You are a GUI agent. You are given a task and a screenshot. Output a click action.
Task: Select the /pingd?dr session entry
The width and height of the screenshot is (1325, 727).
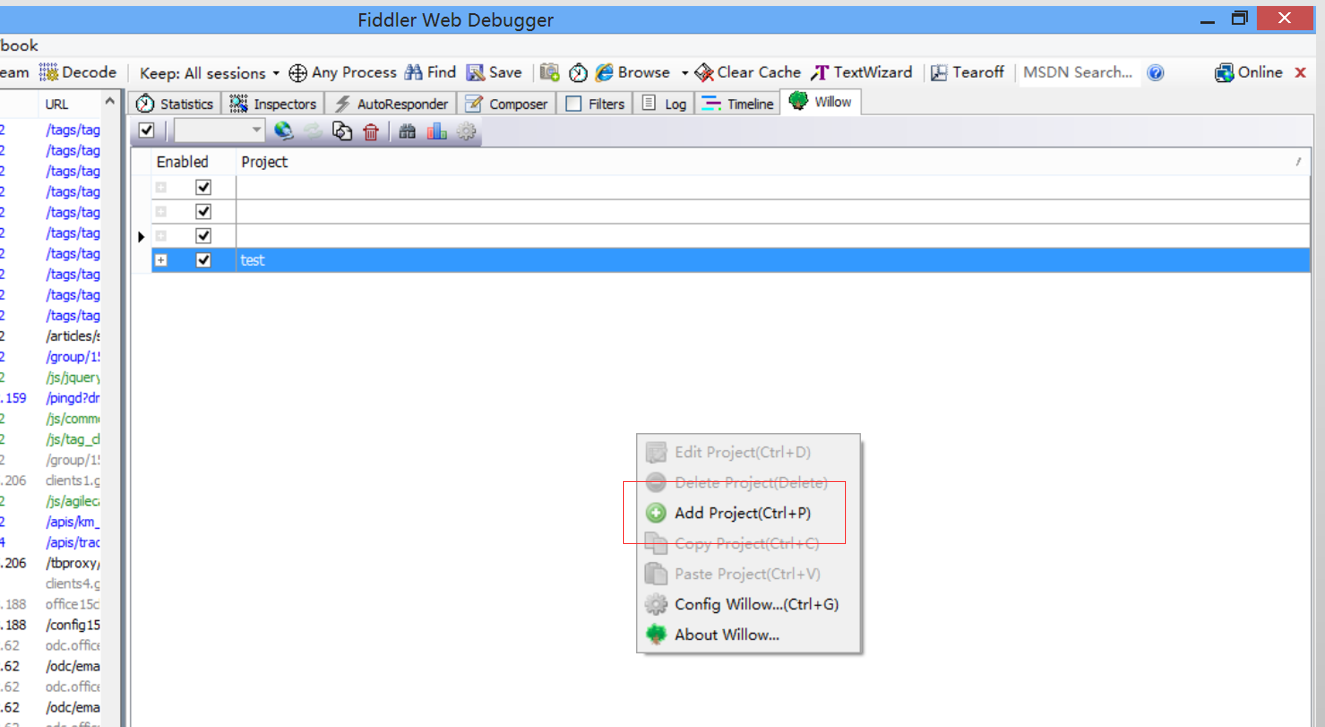click(73, 398)
